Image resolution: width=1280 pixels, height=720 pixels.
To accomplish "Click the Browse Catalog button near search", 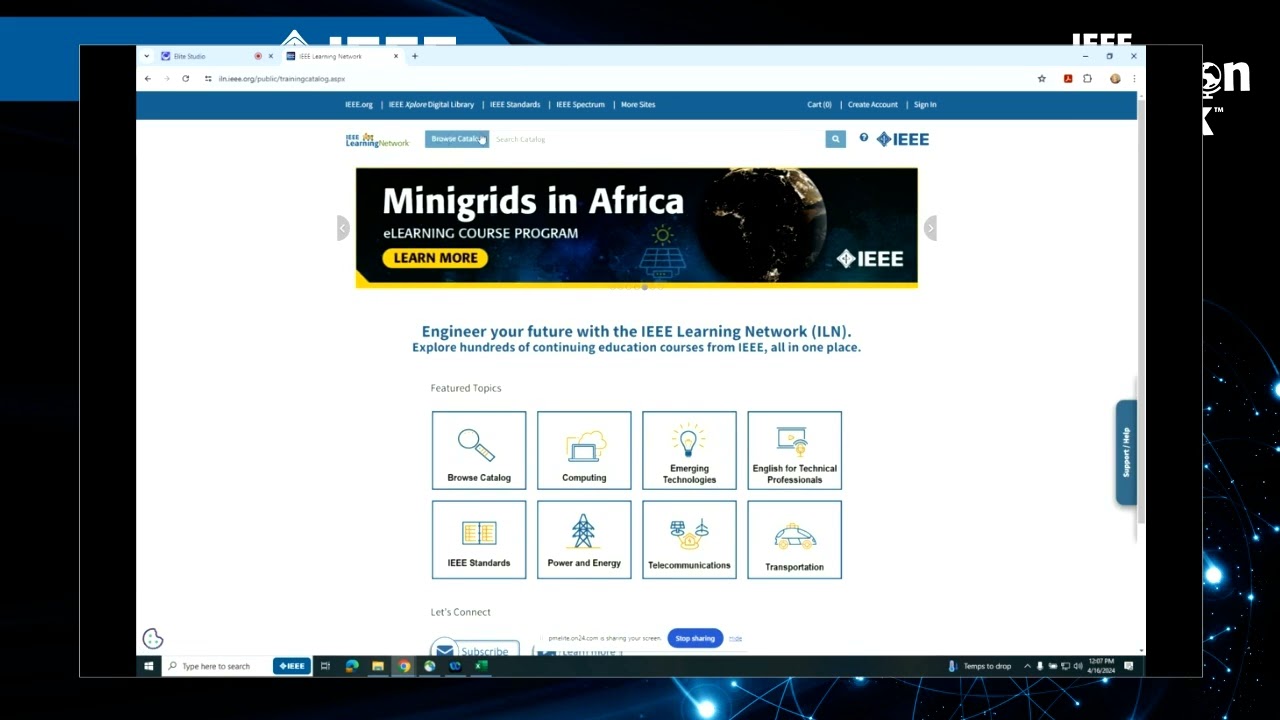I will 457,139.
